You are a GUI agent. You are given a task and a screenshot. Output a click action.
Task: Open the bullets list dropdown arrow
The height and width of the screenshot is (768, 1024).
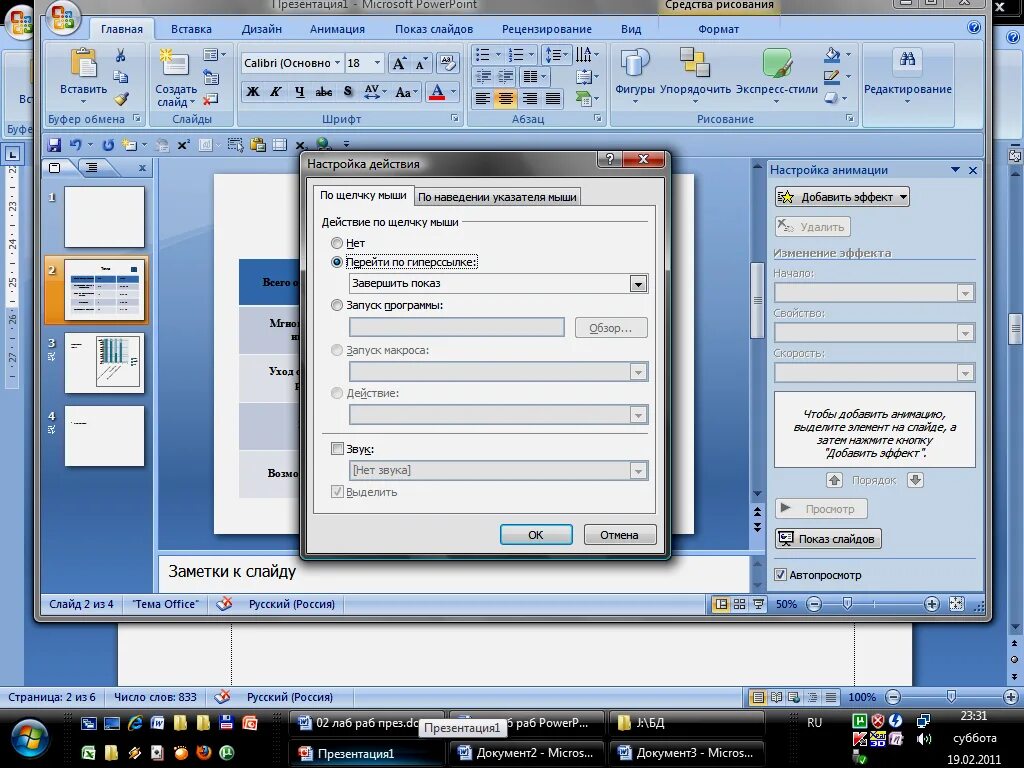498,54
